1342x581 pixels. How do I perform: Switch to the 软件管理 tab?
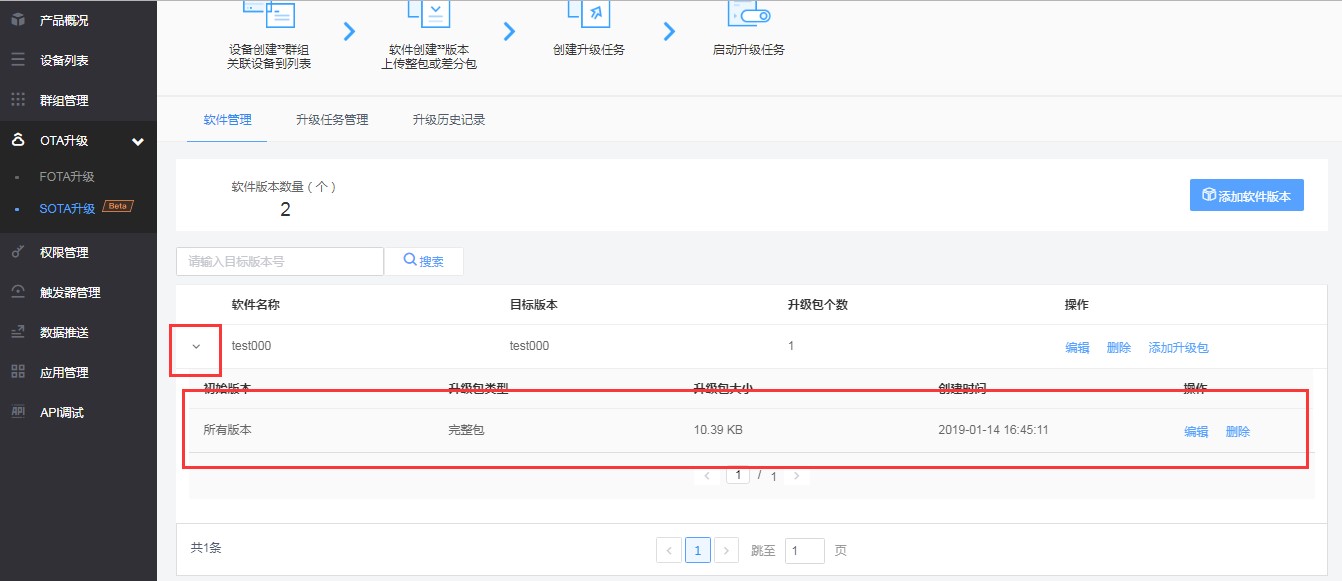coord(227,120)
